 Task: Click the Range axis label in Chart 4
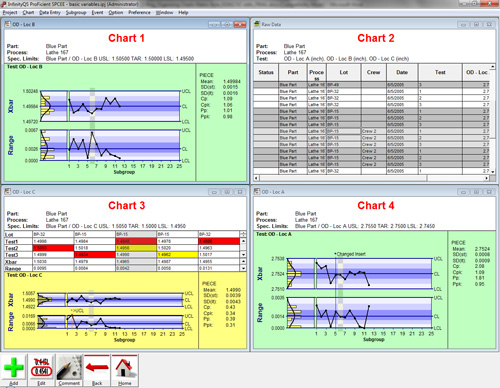[x=260, y=313]
